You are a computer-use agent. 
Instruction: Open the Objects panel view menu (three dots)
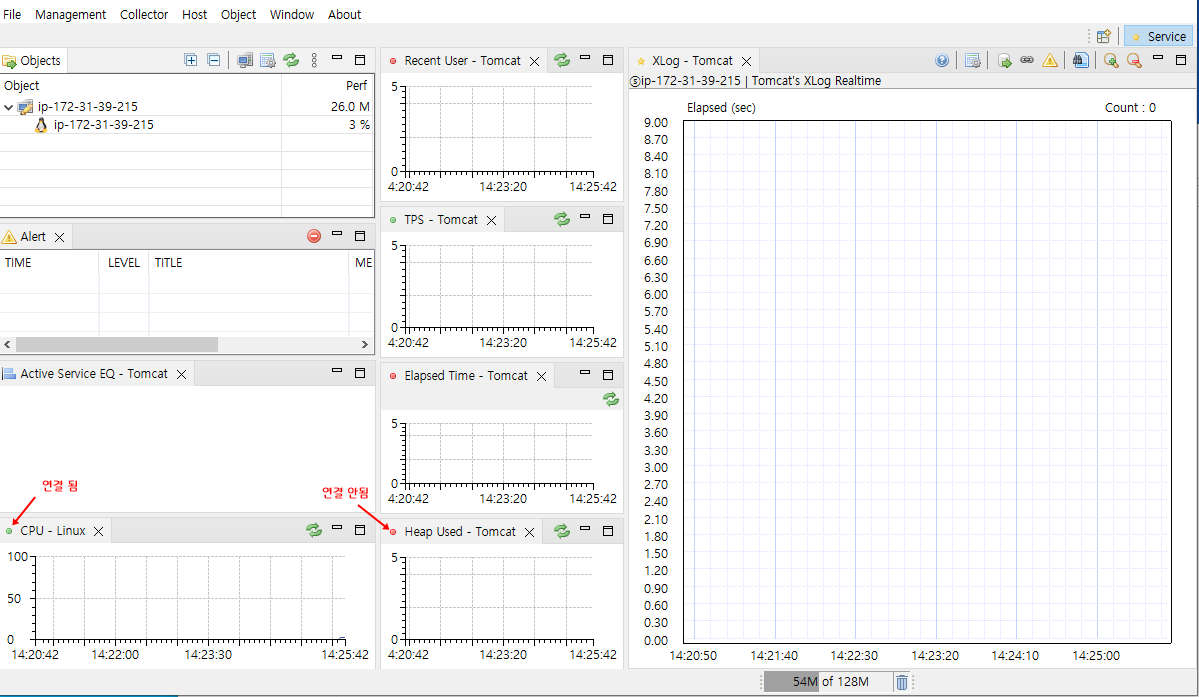click(x=314, y=60)
